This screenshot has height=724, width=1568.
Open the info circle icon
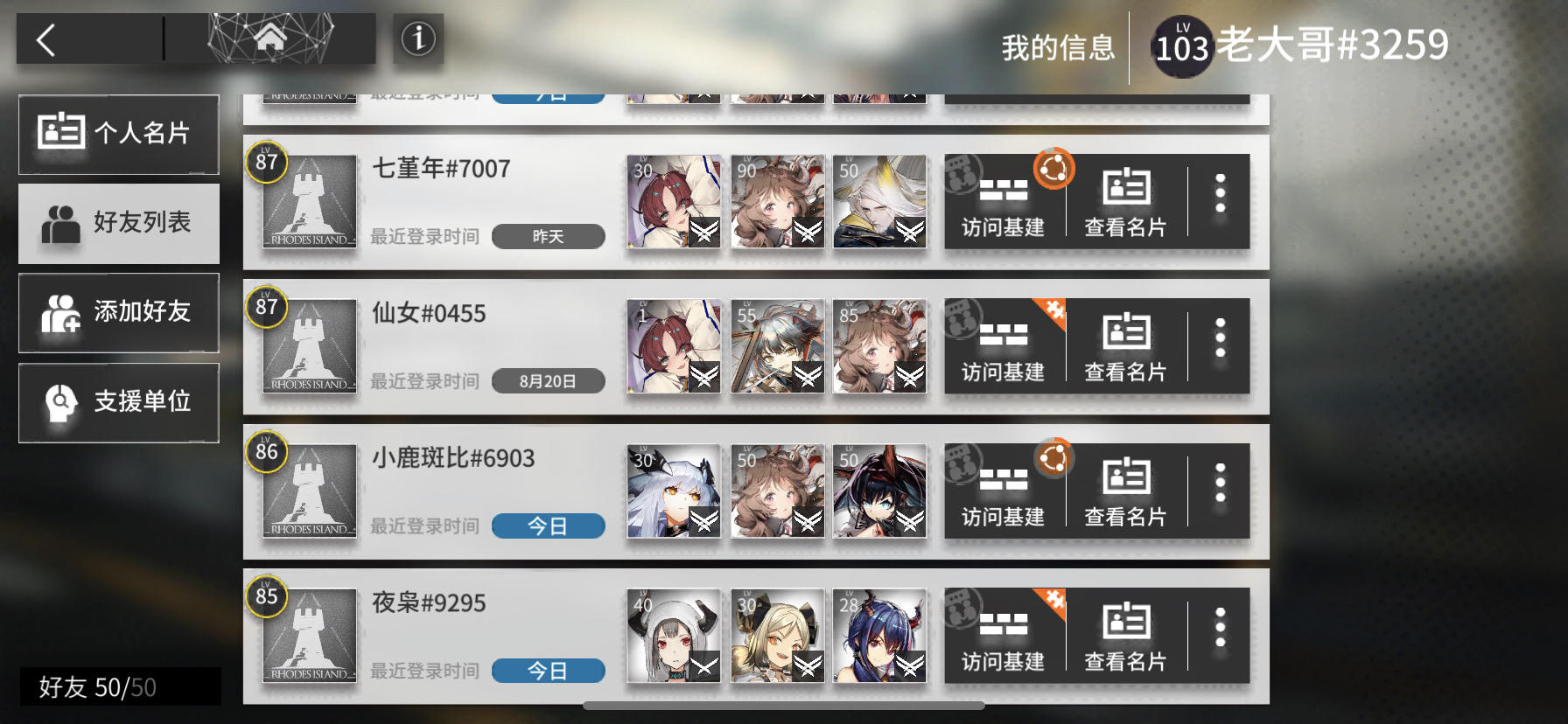[418, 38]
